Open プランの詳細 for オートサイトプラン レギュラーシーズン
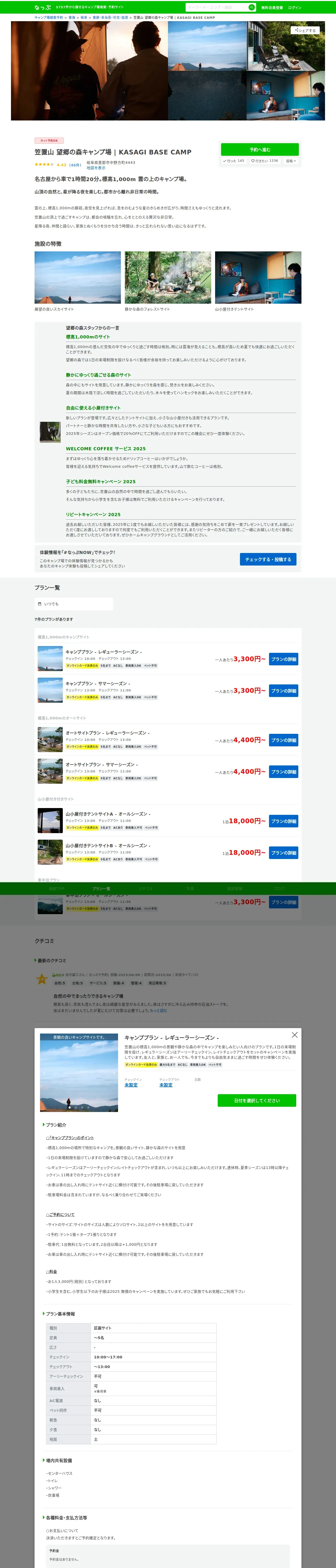Viewport: 336px width, 1568px height. (x=284, y=740)
